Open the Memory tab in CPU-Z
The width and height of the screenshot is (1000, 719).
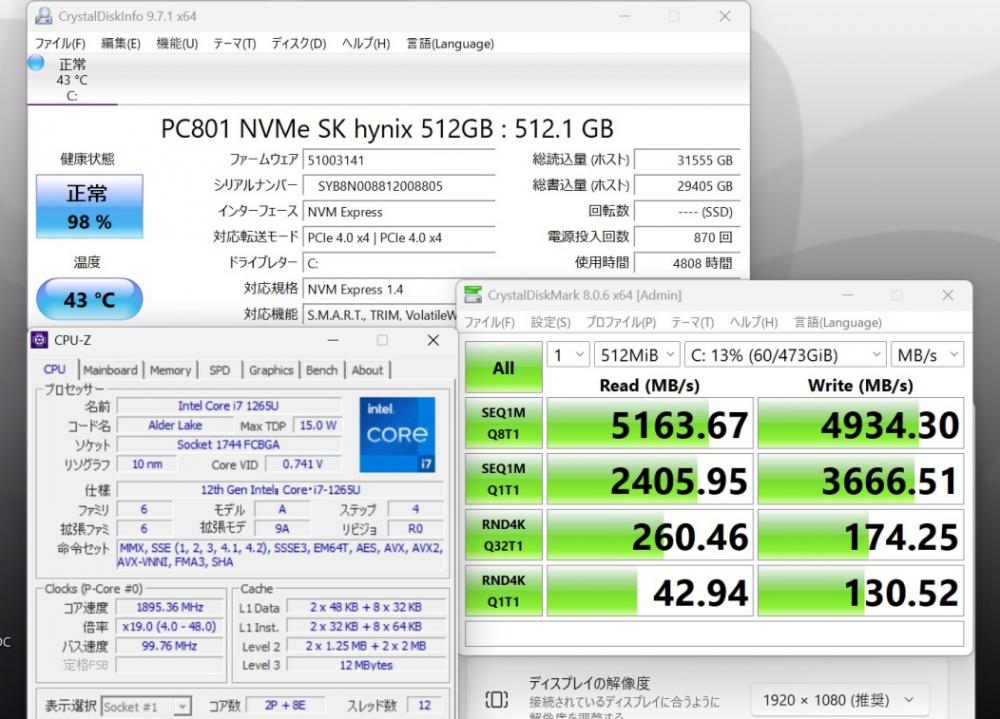[x=170, y=370]
